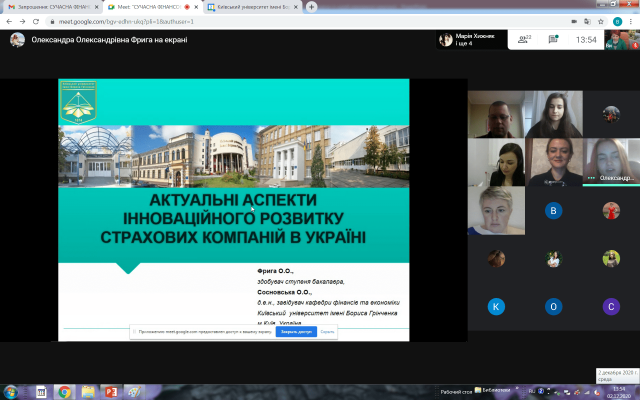The height and width of the screenshot is (400, 640).
Task: Click the taskbar clock showing 13:54
Action: pos(617,391)
